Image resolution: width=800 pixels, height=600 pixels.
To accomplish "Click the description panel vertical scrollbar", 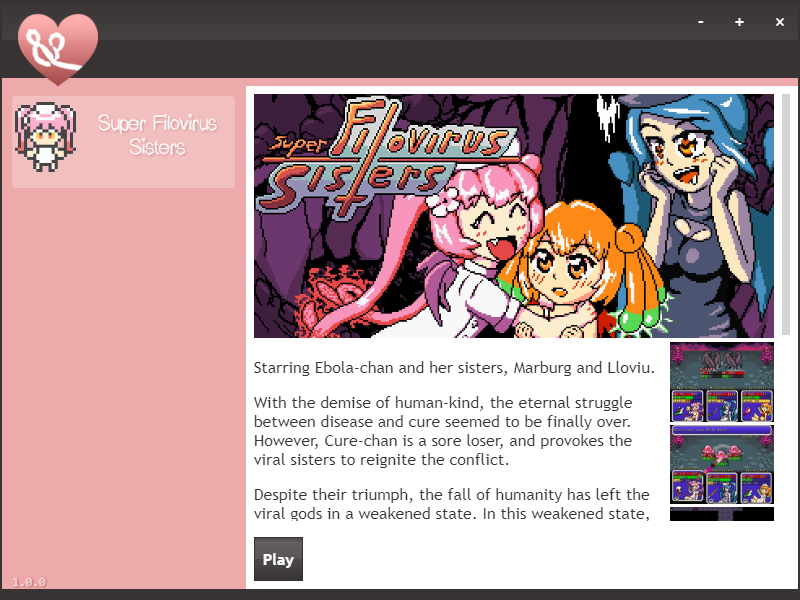I will (x=786, y=214).
